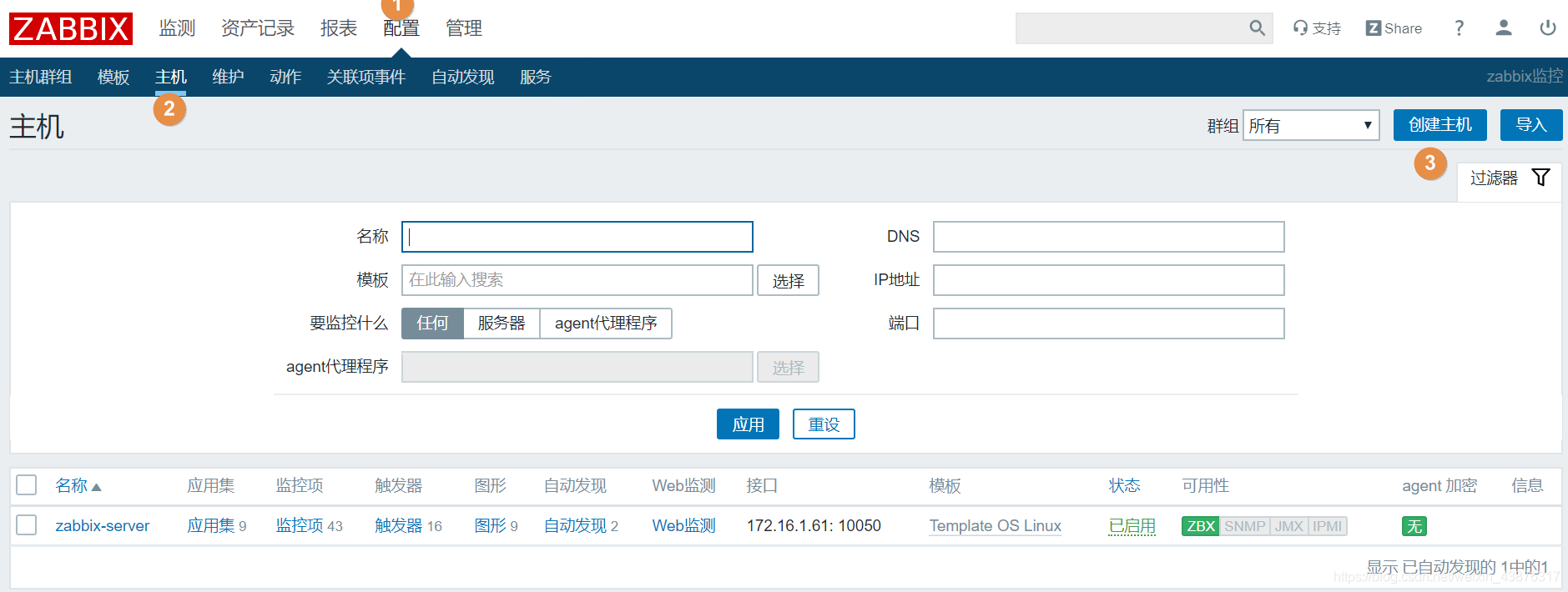Screen dimensions: 1568x592
Task: Open 图形 9 link
Action: (491, 526)
